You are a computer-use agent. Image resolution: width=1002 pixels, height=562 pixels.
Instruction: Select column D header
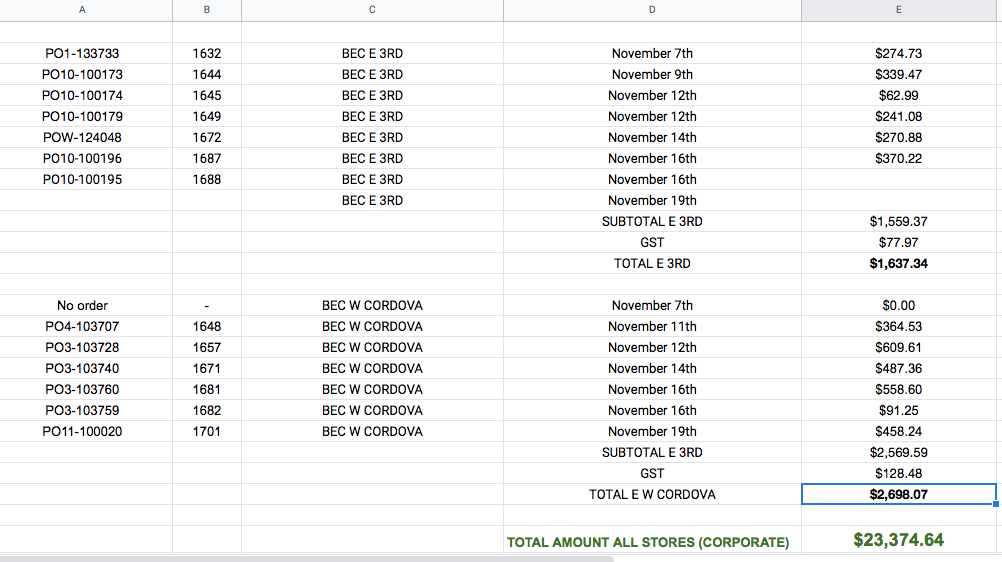coord(652,10)
